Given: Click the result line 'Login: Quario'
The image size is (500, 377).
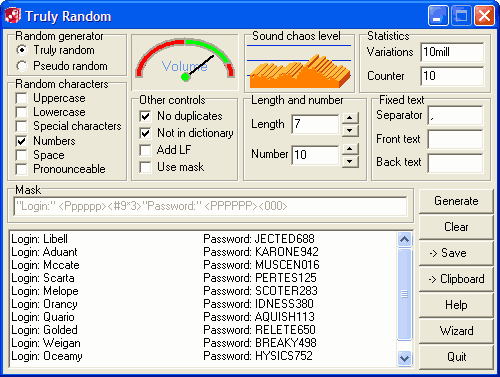Looking at the screenshot, I should (43, 317).
